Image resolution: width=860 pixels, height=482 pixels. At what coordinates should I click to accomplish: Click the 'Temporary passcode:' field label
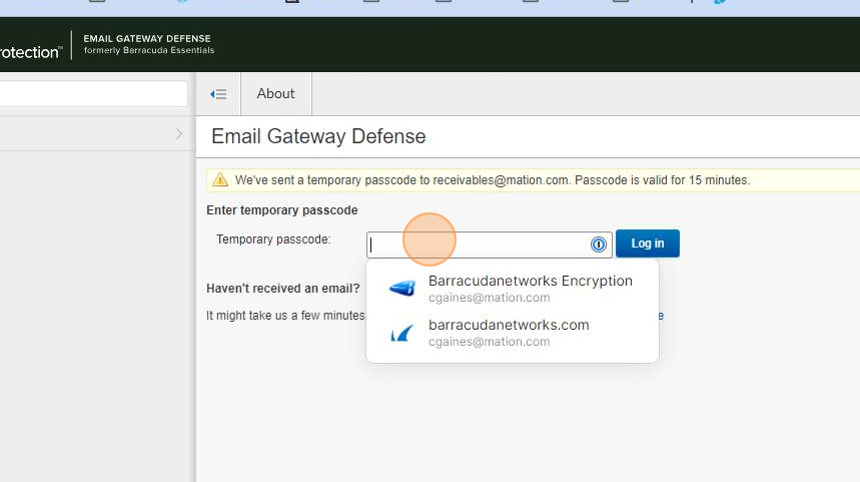pos(273,239)
